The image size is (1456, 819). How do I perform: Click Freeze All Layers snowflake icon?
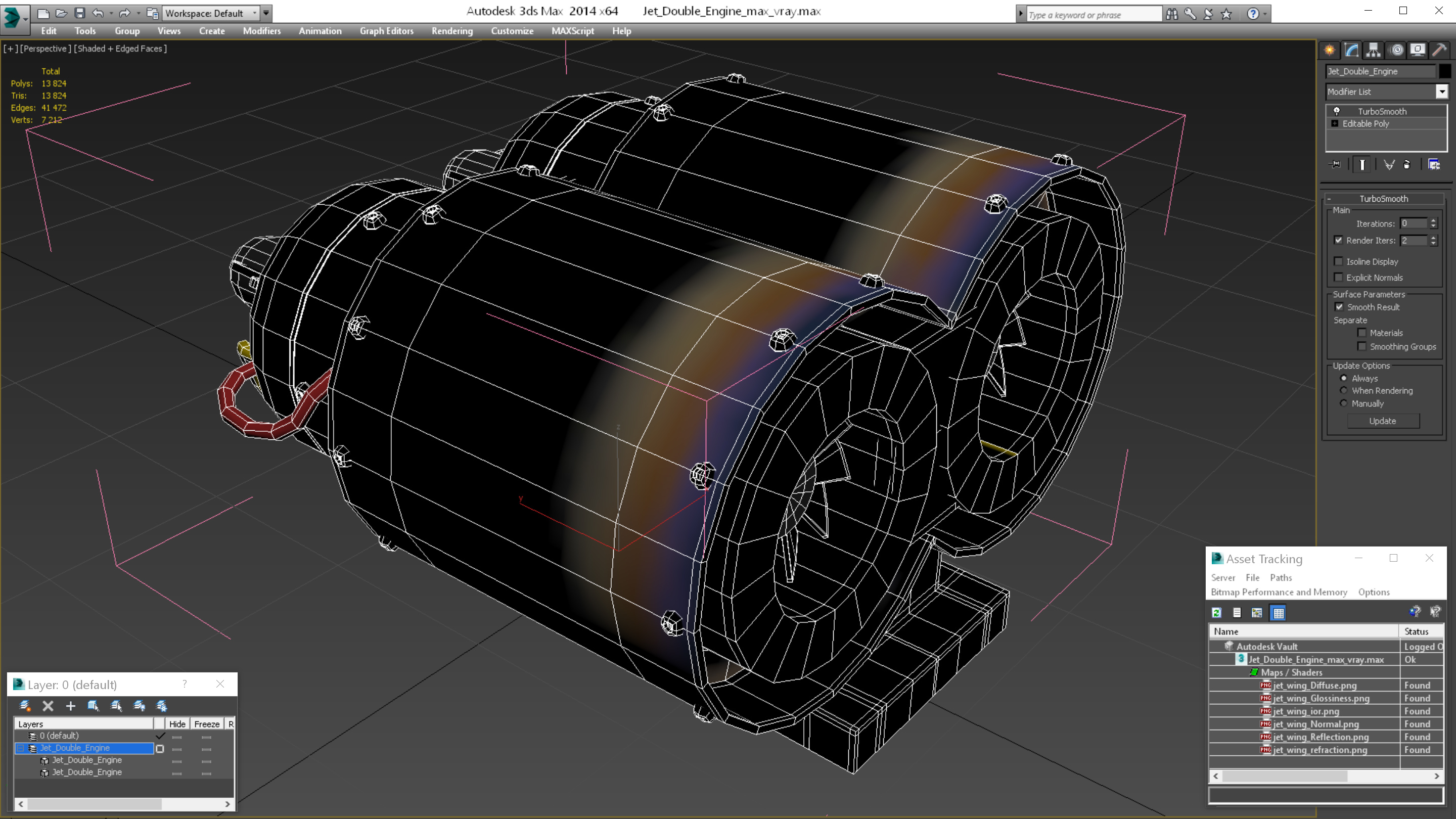click(162, 706)
